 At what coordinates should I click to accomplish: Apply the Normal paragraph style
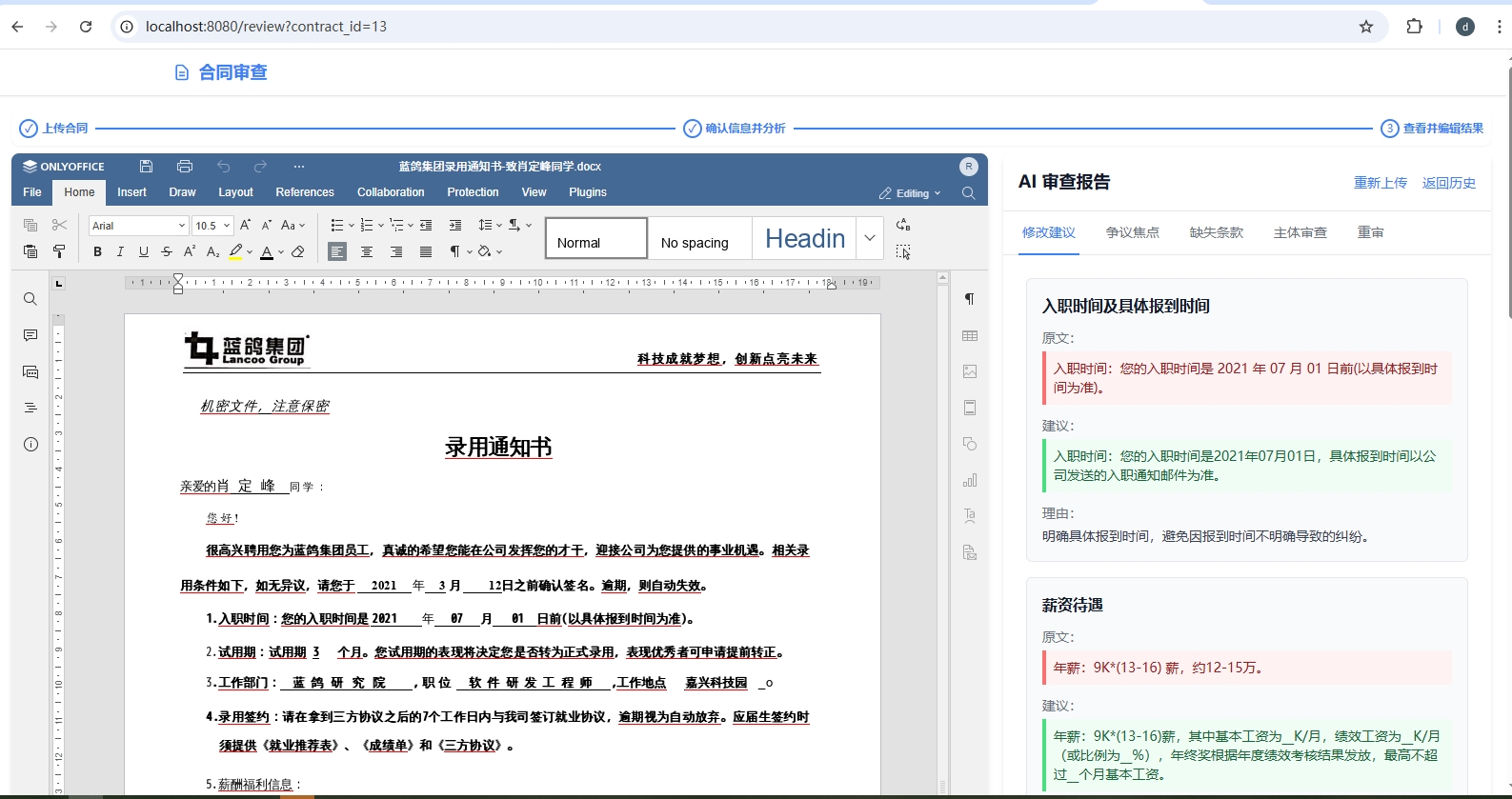[x=596, y=238]
